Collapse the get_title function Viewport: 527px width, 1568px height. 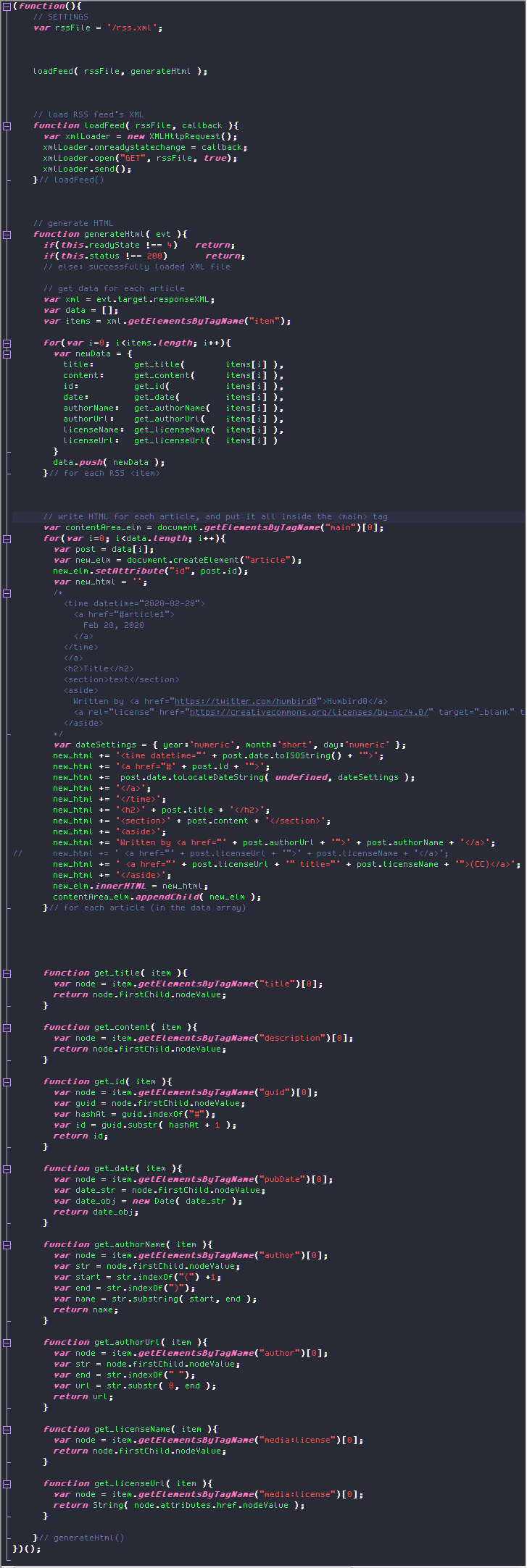[x=7, y=973]
